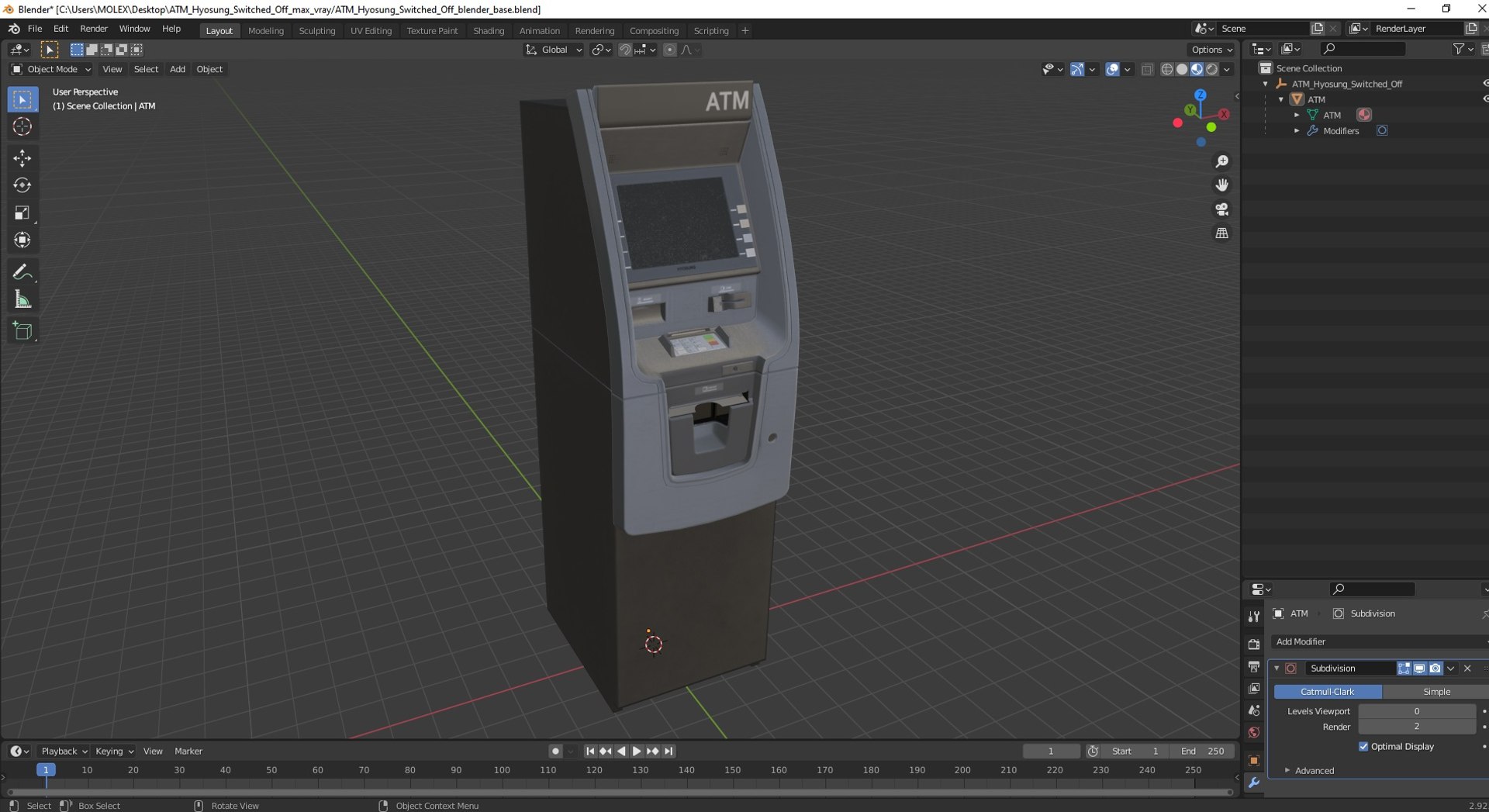Click the Blender logo menu icon

tap(14, 29)
